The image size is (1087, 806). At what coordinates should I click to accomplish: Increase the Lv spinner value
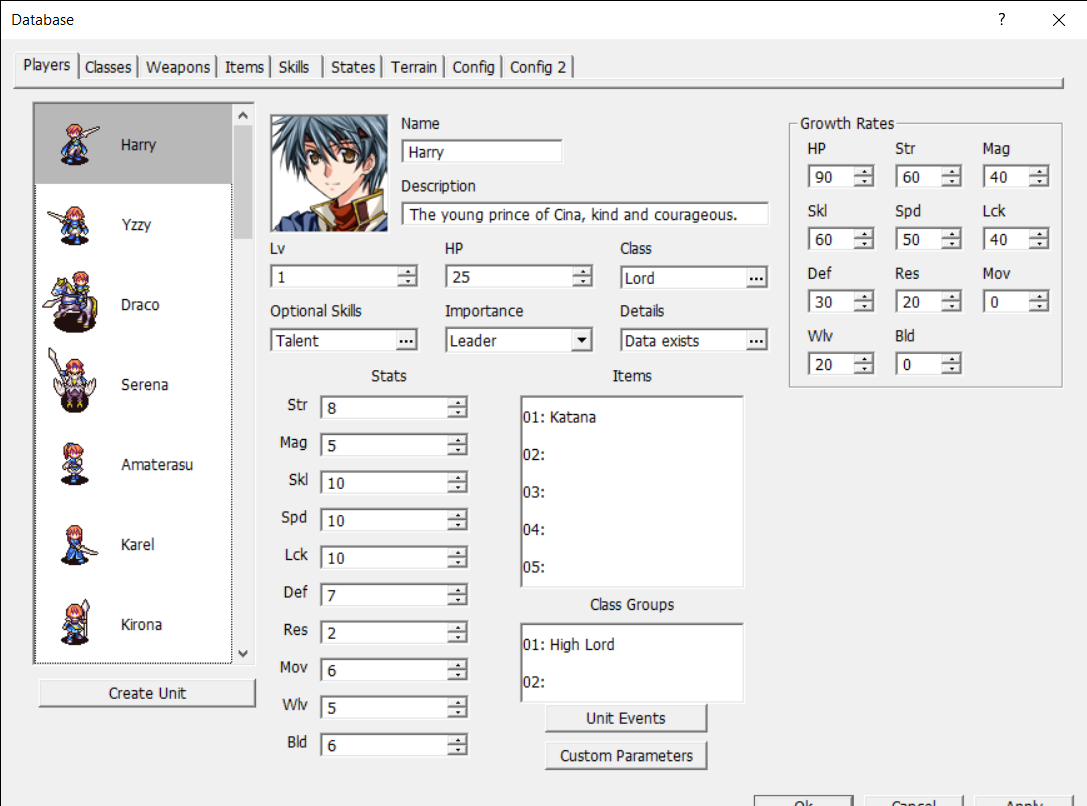407,273
